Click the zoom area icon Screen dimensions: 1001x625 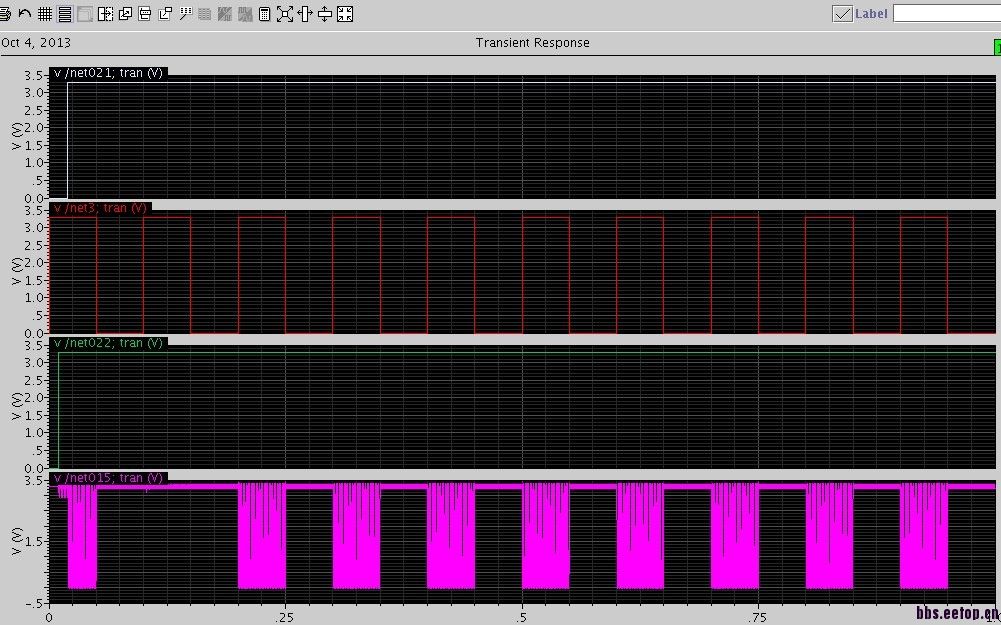pyautogui.click(x=285, y=13)
